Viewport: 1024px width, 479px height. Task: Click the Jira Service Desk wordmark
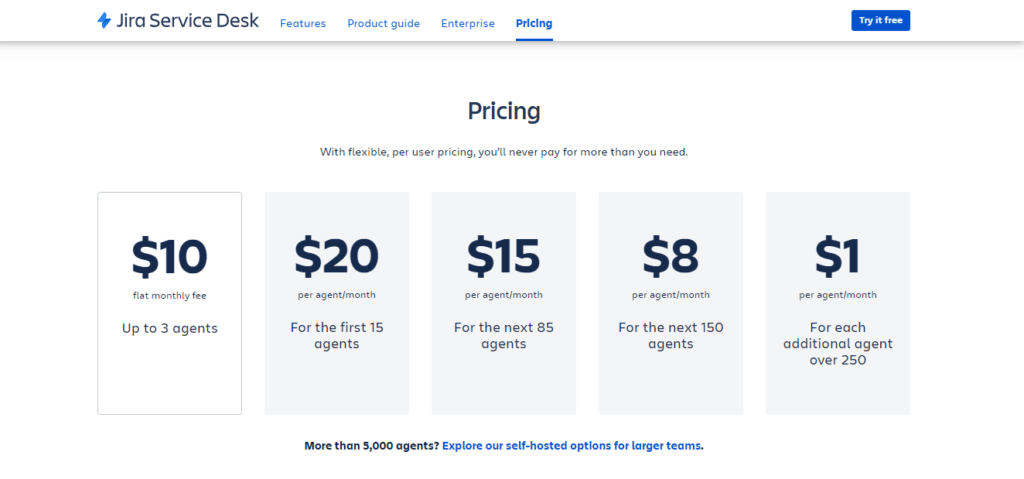pos(187,21)
